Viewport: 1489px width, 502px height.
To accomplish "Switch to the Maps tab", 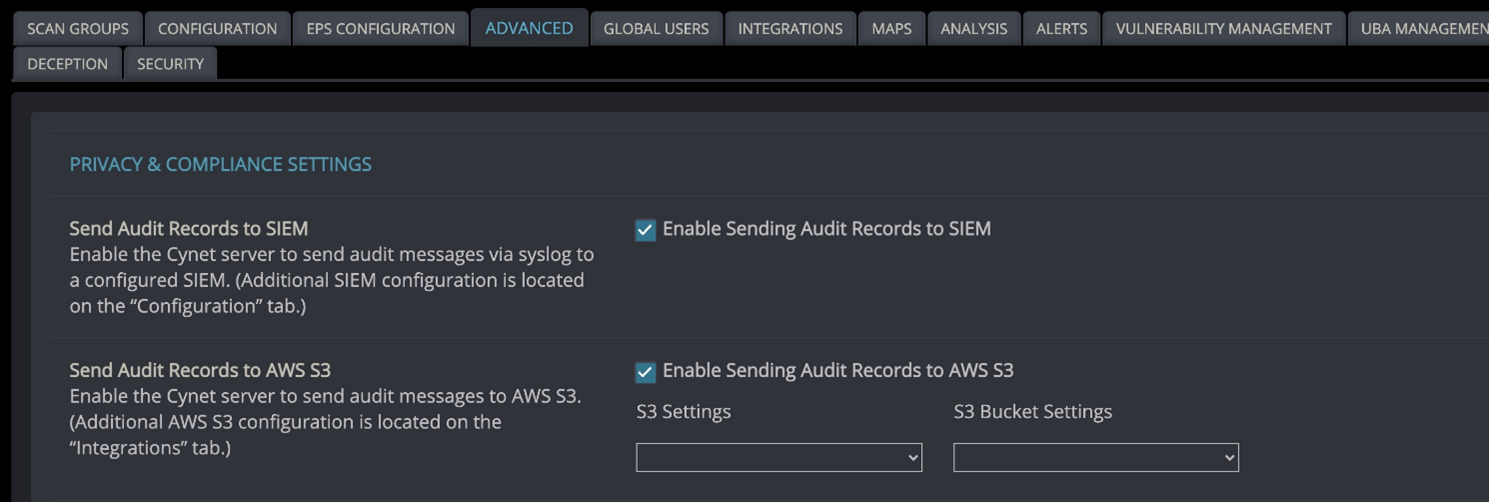I will tap(891, 28).
